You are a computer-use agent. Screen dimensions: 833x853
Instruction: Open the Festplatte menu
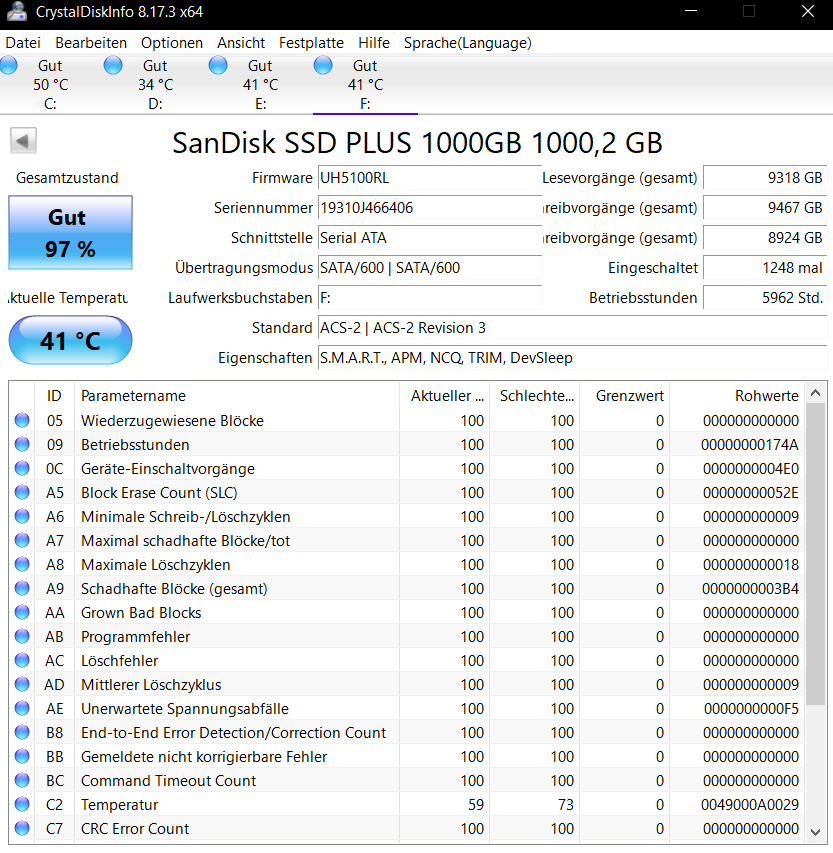(311, 42)
